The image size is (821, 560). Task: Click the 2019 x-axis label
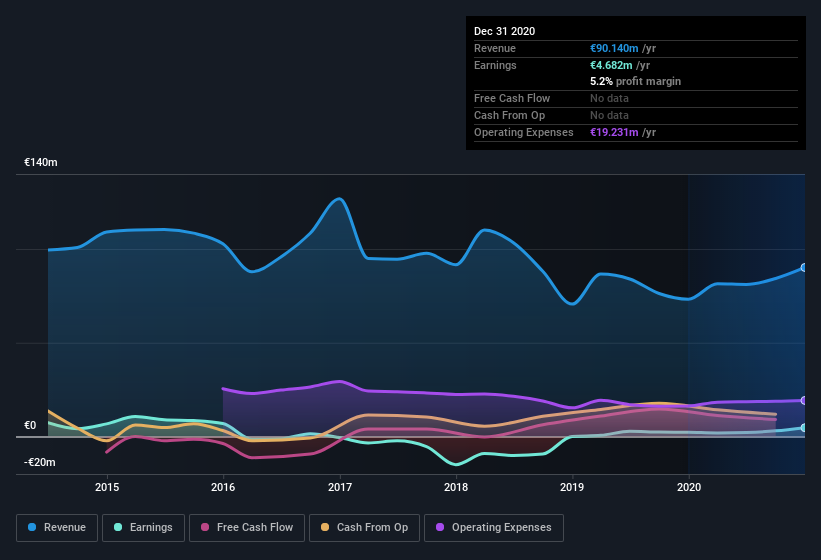click(x=572, y=487)
